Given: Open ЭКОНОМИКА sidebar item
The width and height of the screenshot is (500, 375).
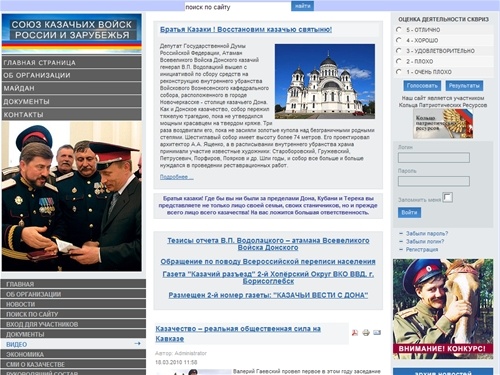Looking at the screenshot, I should tap(74, 354).
